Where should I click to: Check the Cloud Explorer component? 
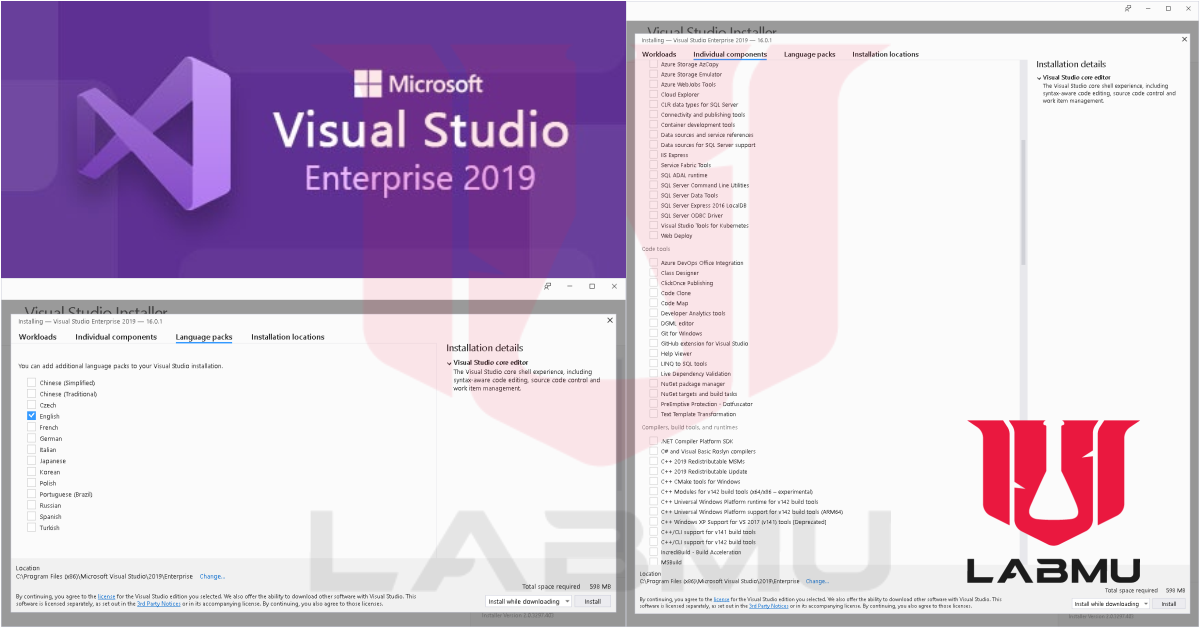(651, 94)
